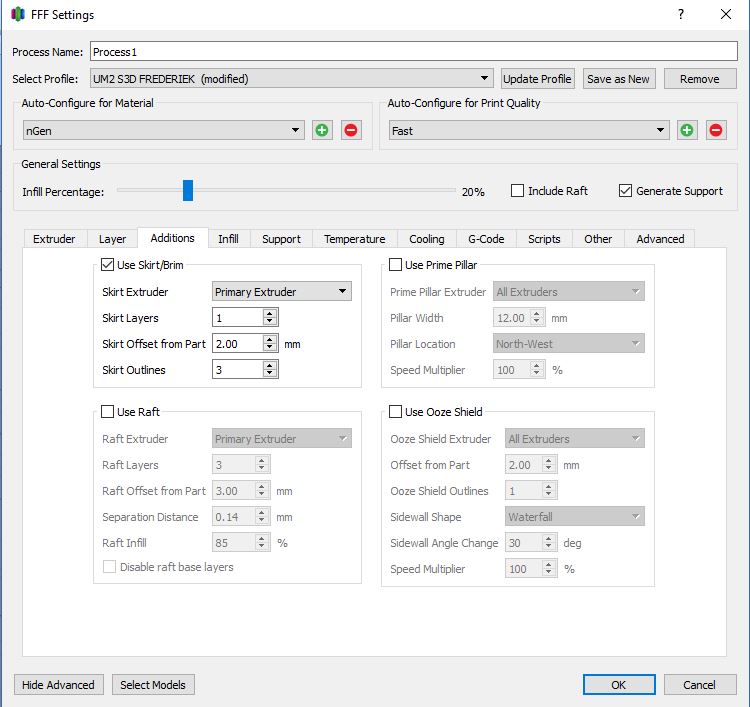This screenshot has width=750, height=707.
Task: Increase Skirt Layers with up arrow
Action: point(269,313)
